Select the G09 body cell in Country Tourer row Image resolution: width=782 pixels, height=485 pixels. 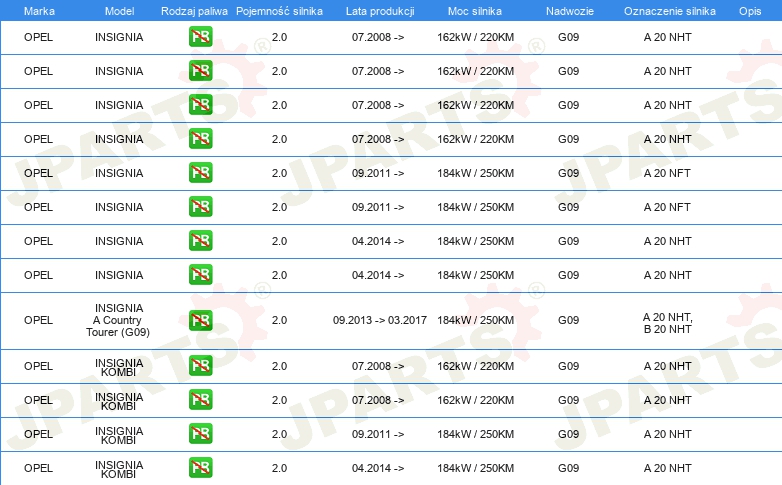coord(569,320)
